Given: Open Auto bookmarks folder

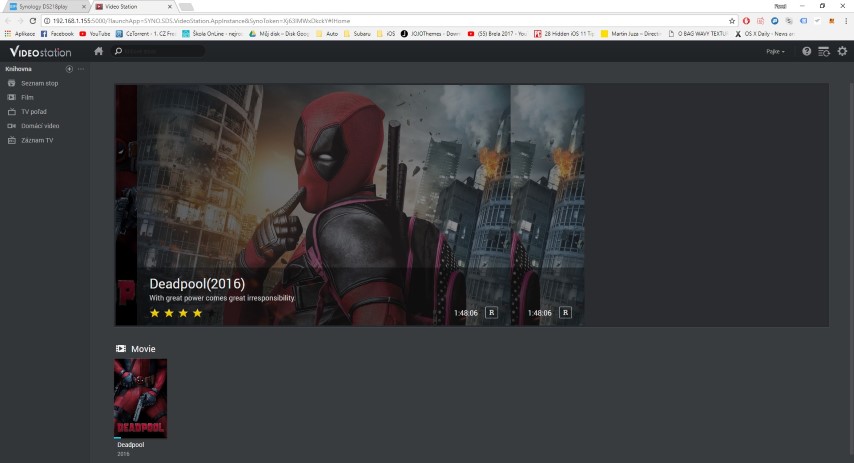Looking at the screenshot, I should pyautogui.click(x=327, y=34).
